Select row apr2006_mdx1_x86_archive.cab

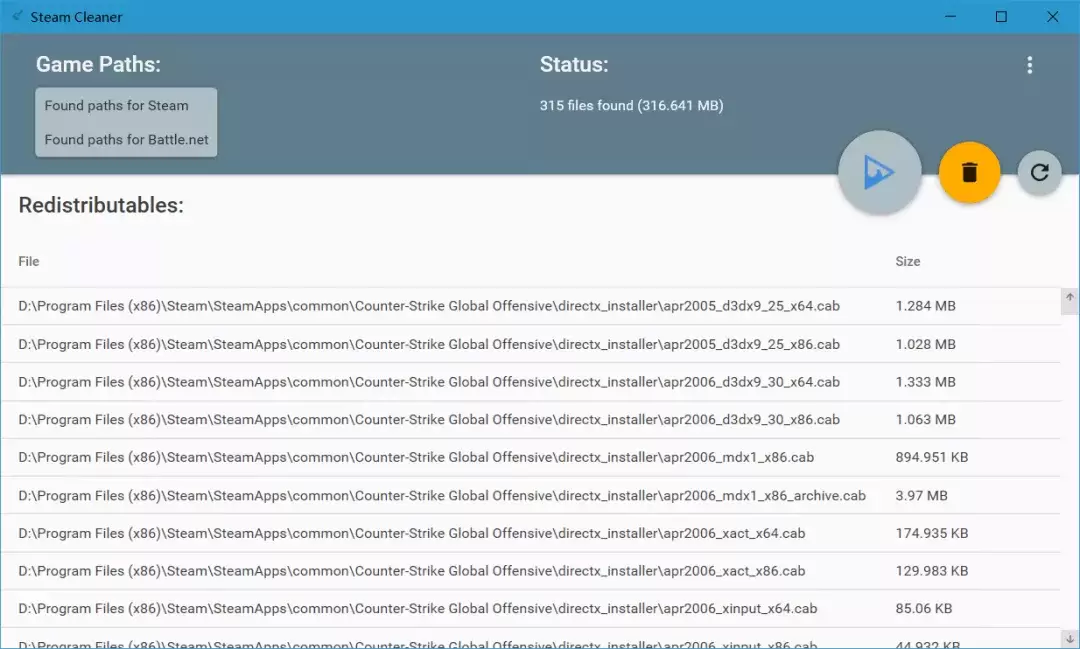point(530,495)
